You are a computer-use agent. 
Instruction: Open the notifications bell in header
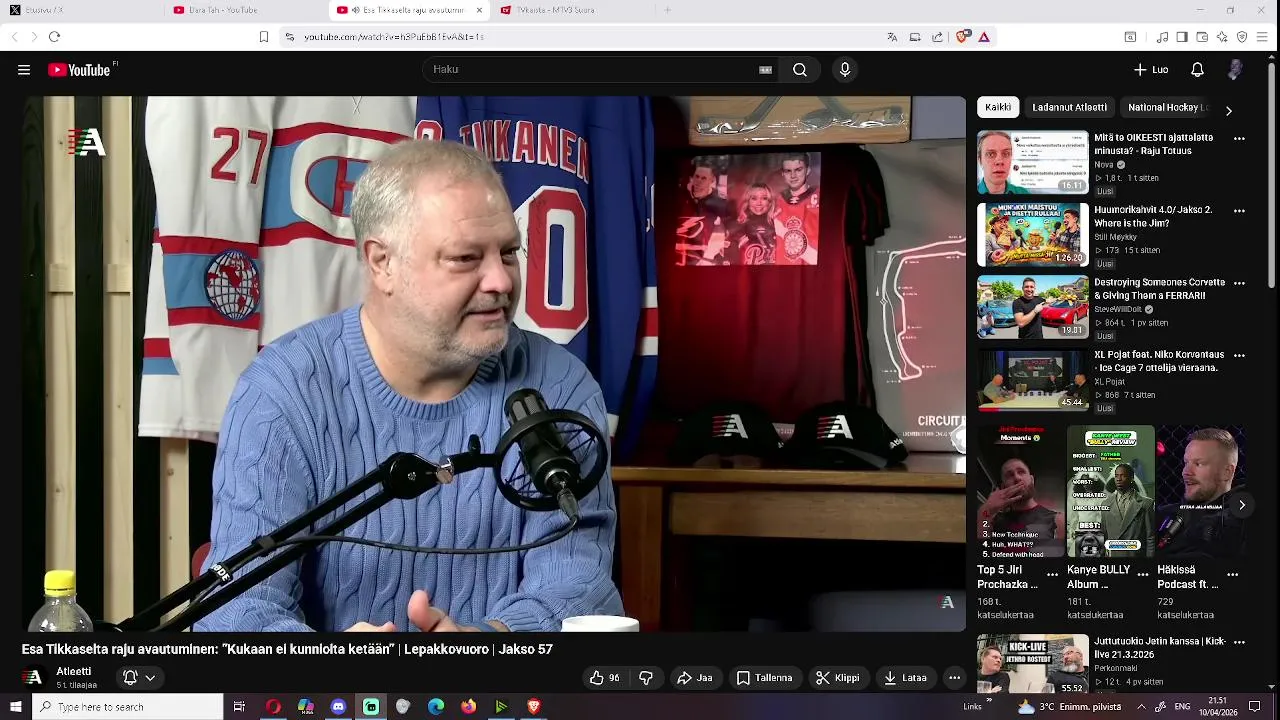tap(1197, 70)
